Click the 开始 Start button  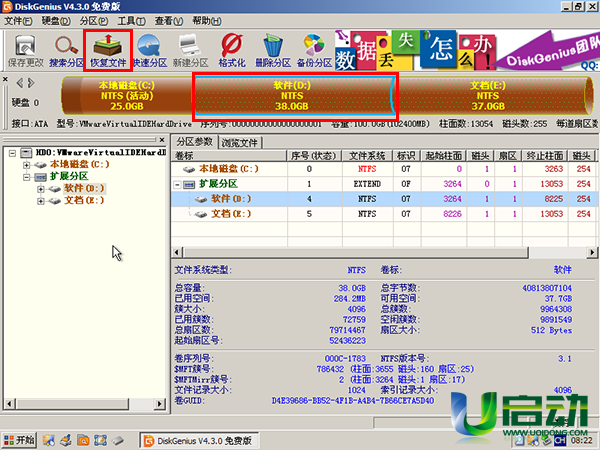pos(19,440)
